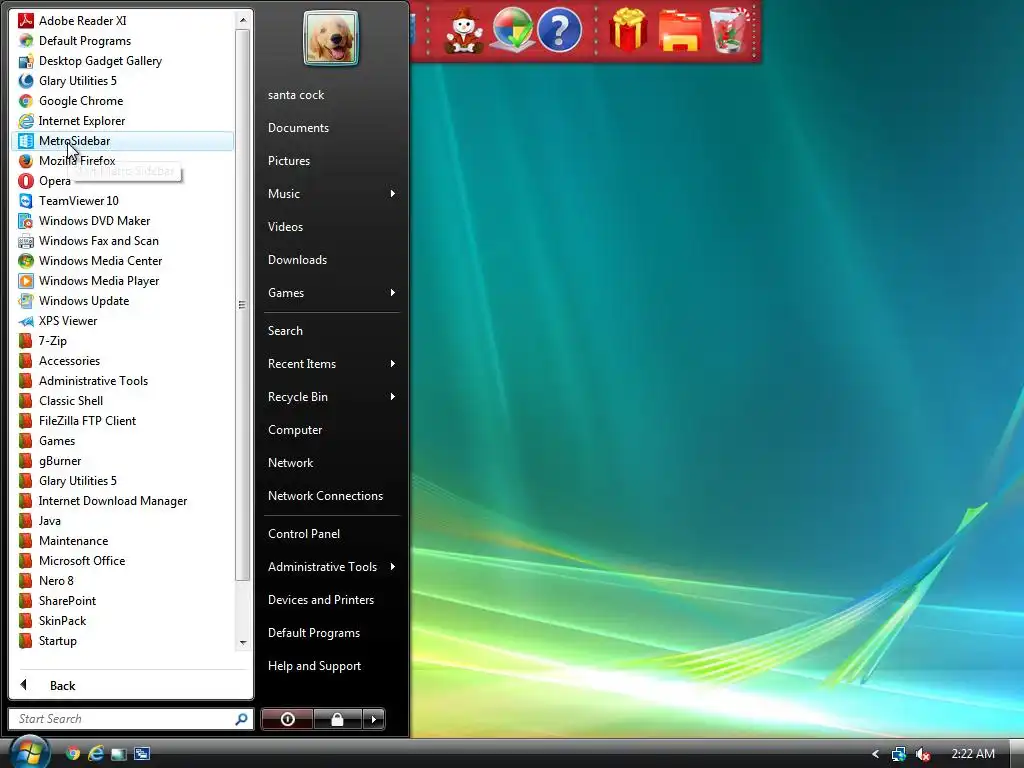Click the clock showing 2:22 AM

[x=972, y=754]
